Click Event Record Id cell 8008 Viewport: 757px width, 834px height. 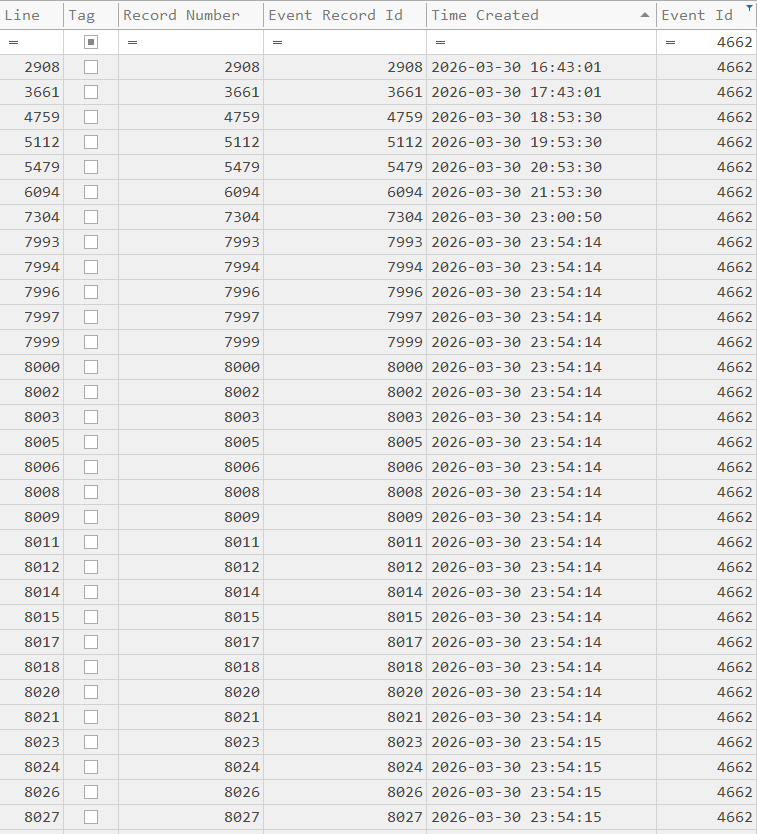coord(345,492)
